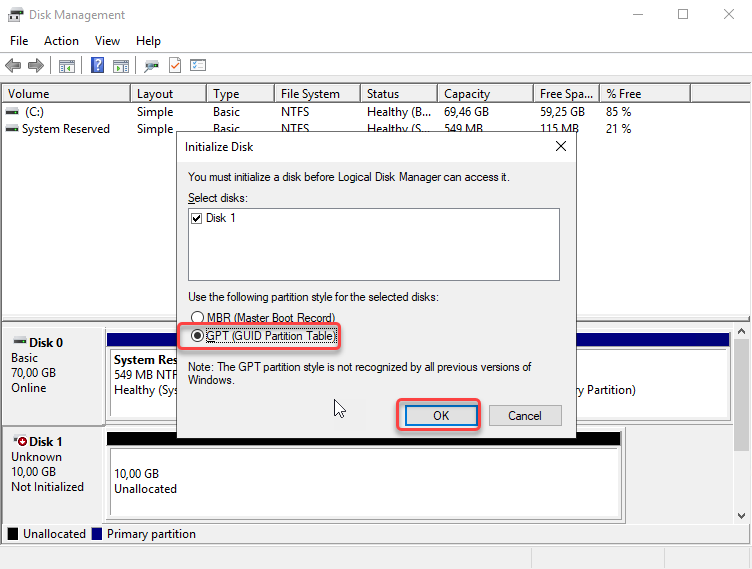Click the checklist icon in the toolbar
Viewport: 752px width, 569px height.
point(198,66)
